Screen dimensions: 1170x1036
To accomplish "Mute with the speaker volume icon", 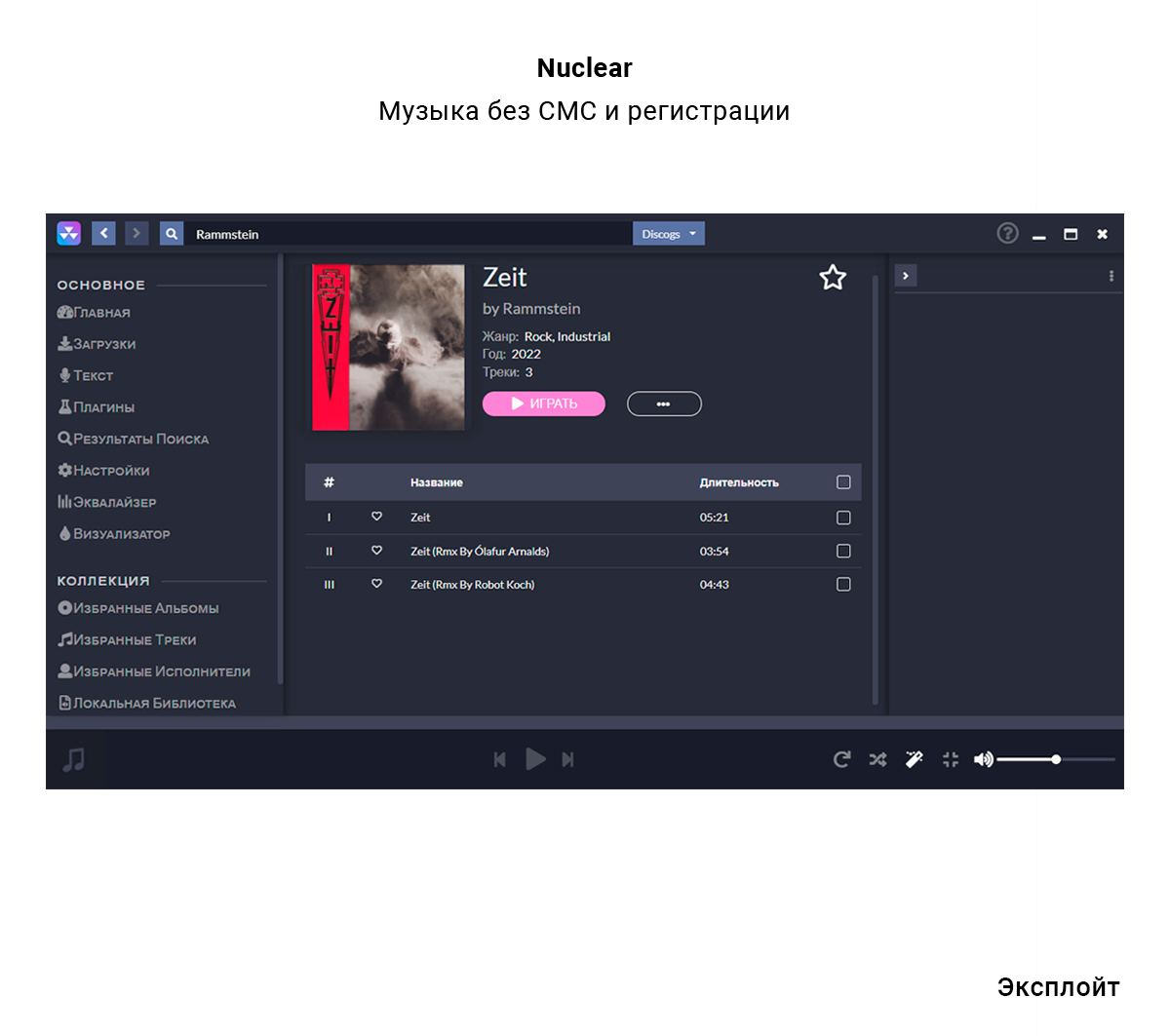I will [984, 759].
